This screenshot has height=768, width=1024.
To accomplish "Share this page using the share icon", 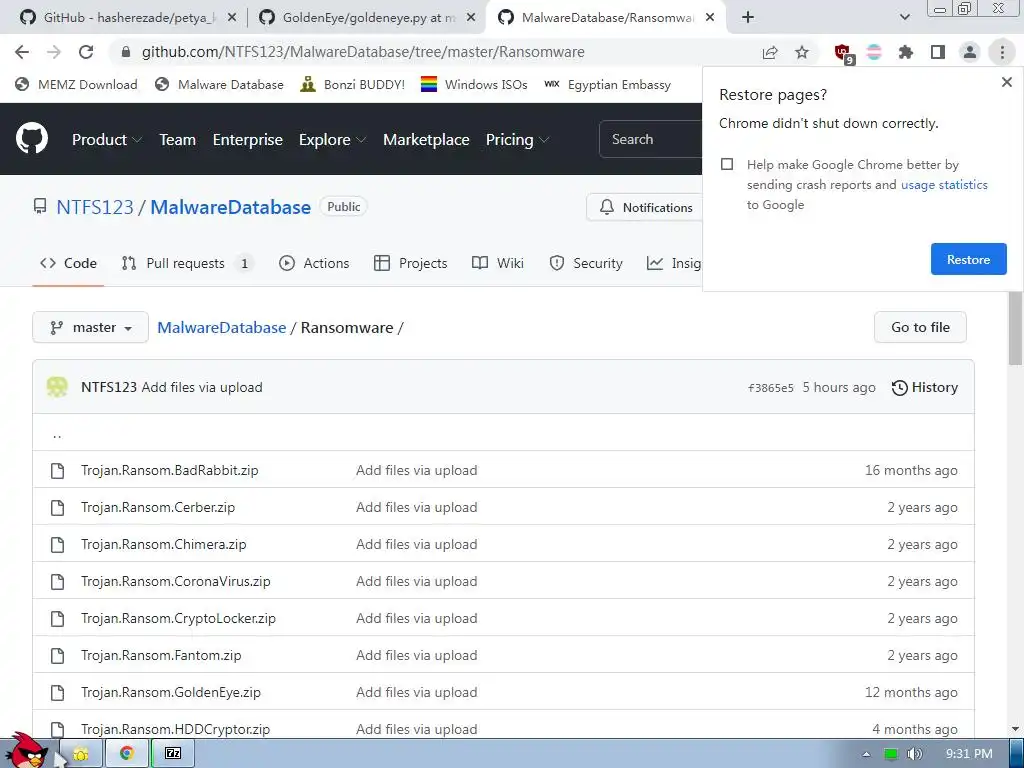I will click(x=770, y=52).
